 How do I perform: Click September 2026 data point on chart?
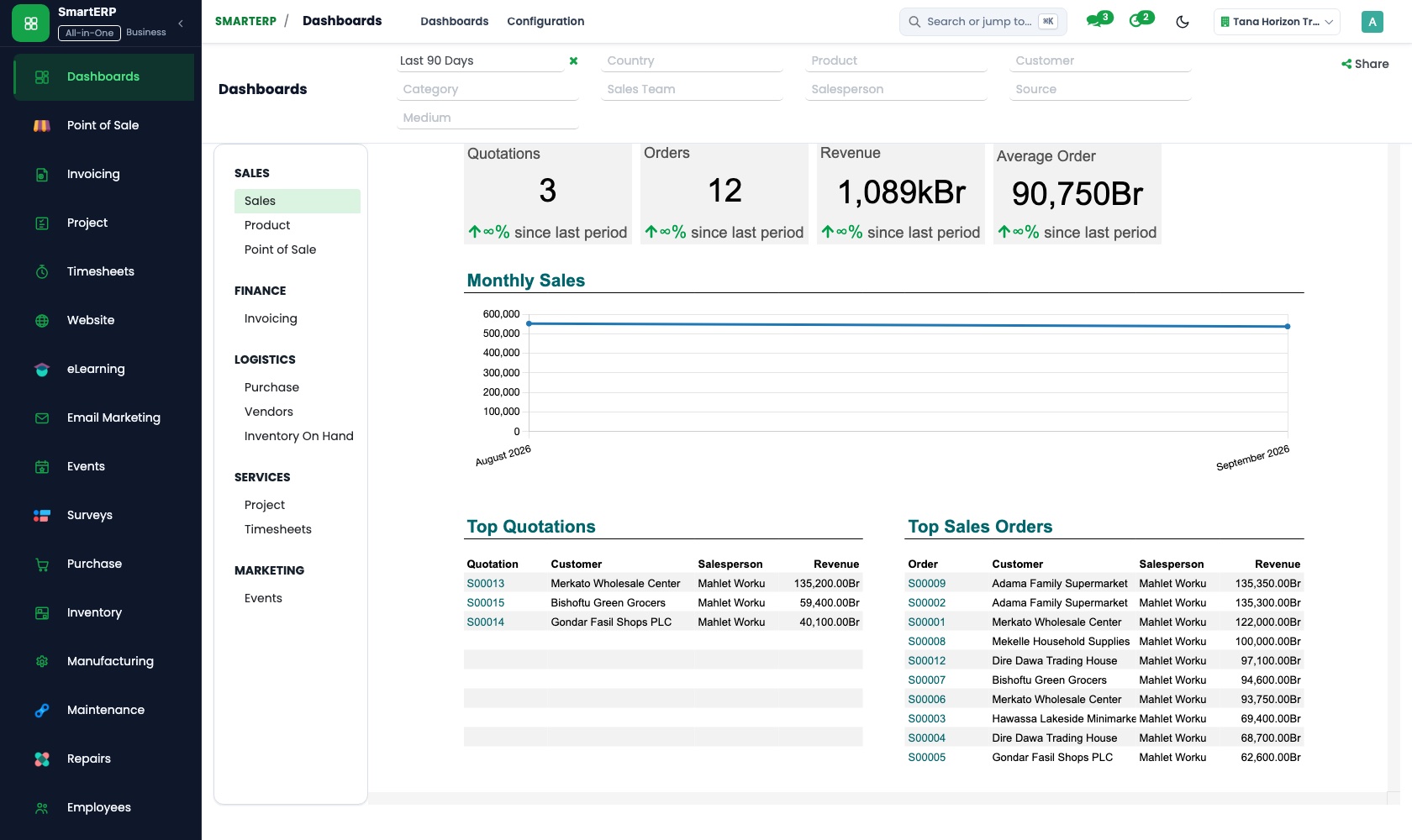(x=1287, y=327)
